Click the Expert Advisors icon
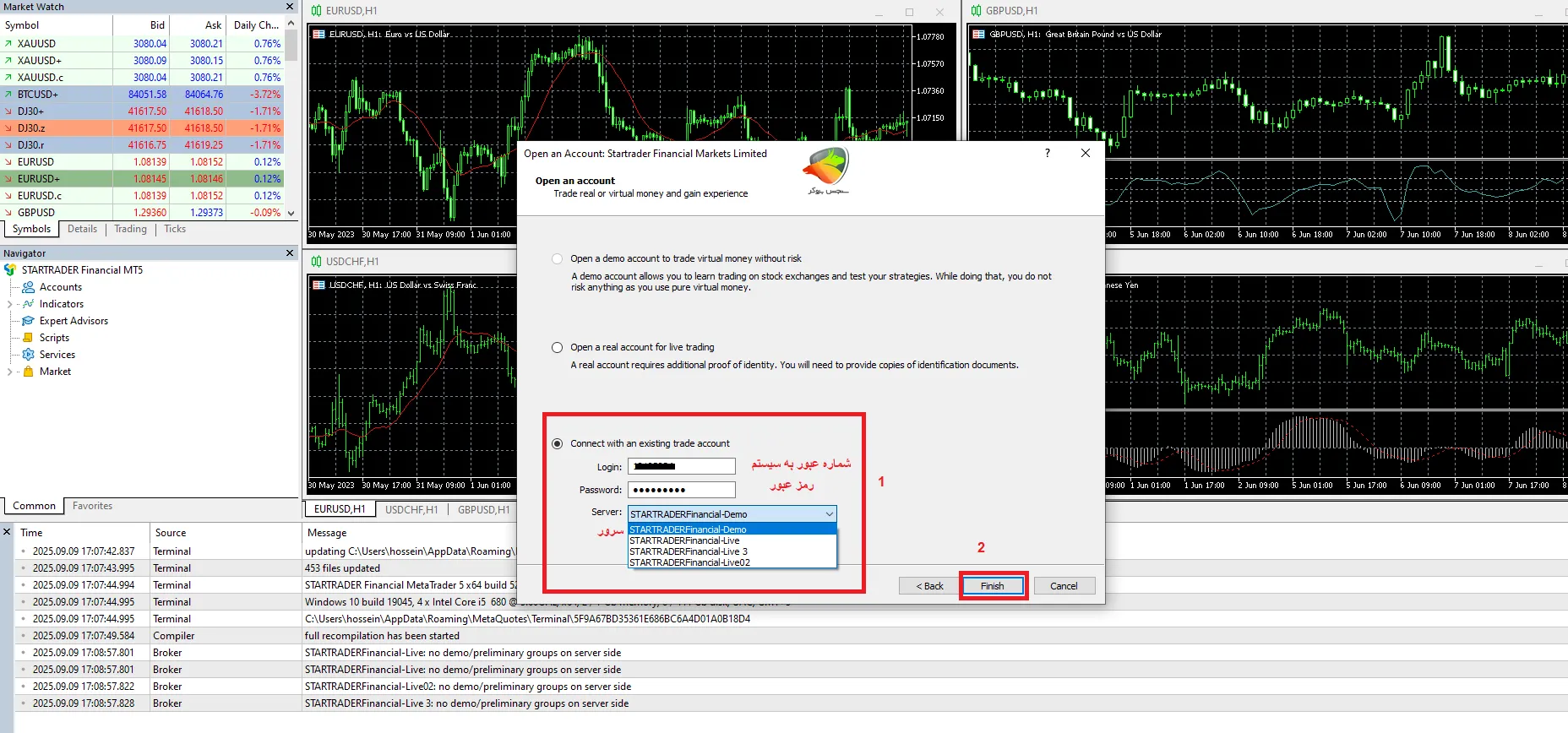This screenshot has height=733, width=1568. (x=29, y=321)
